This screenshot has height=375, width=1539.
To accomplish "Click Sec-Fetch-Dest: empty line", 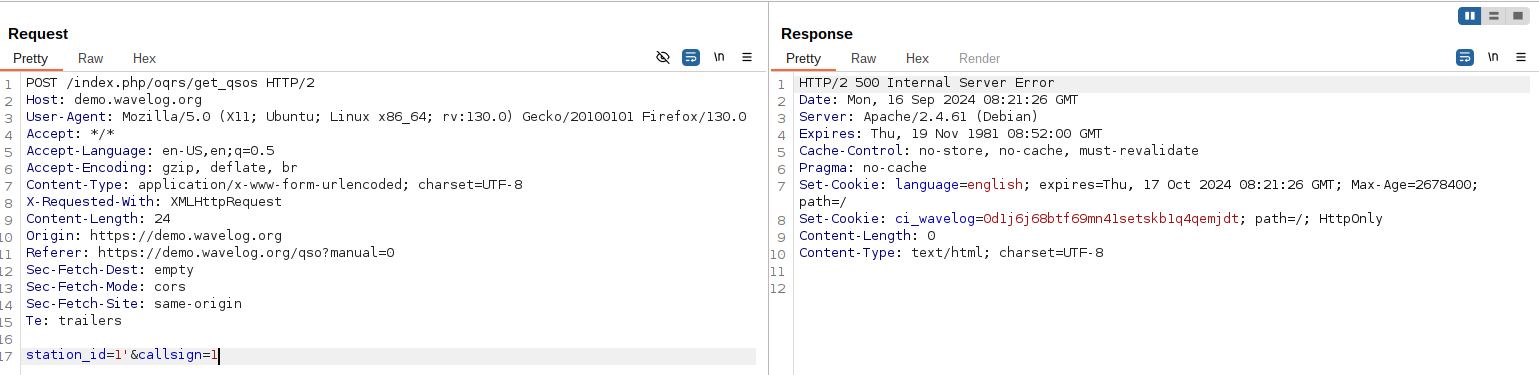I will pyautogui.click(x=110, y=270).
